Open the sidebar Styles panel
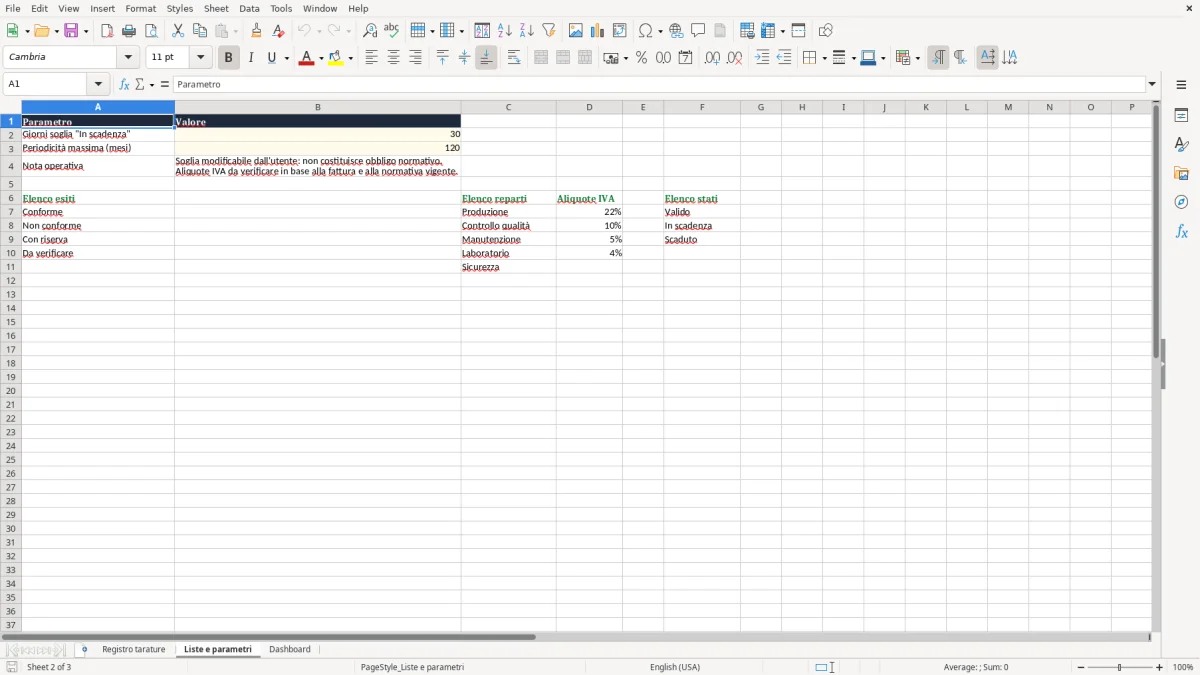Viewport: 1200px width, 675px height. [x=1181, y=144]
